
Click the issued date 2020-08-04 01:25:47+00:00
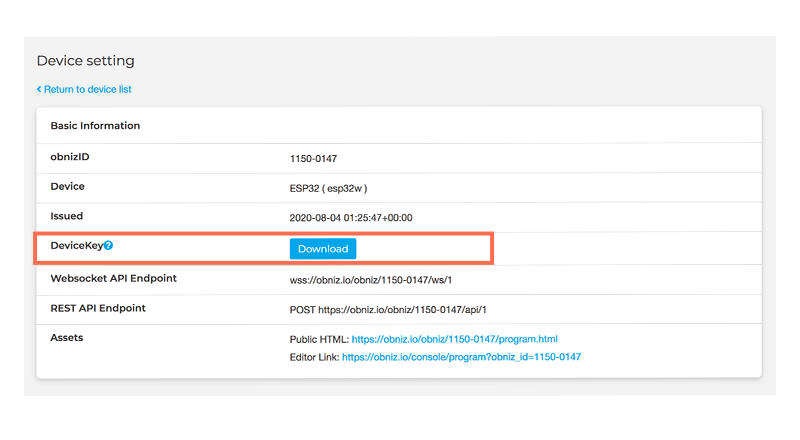click(351, 218)
